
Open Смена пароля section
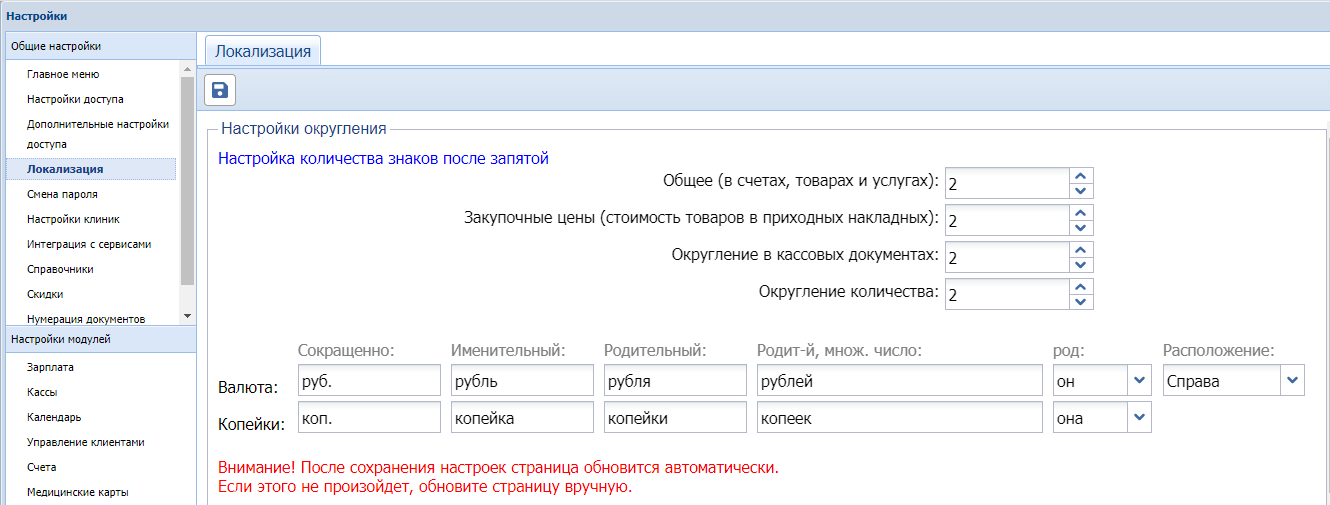[x=62, y=194]
